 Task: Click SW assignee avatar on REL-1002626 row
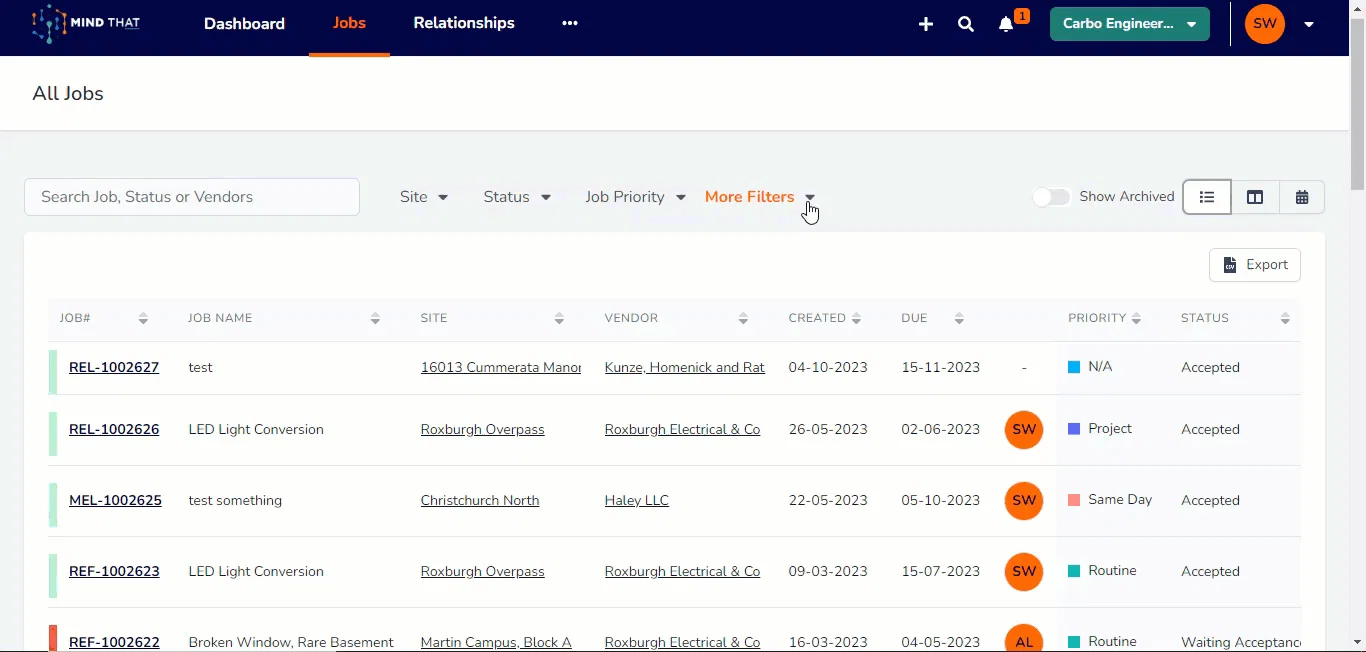point(1024,430)
